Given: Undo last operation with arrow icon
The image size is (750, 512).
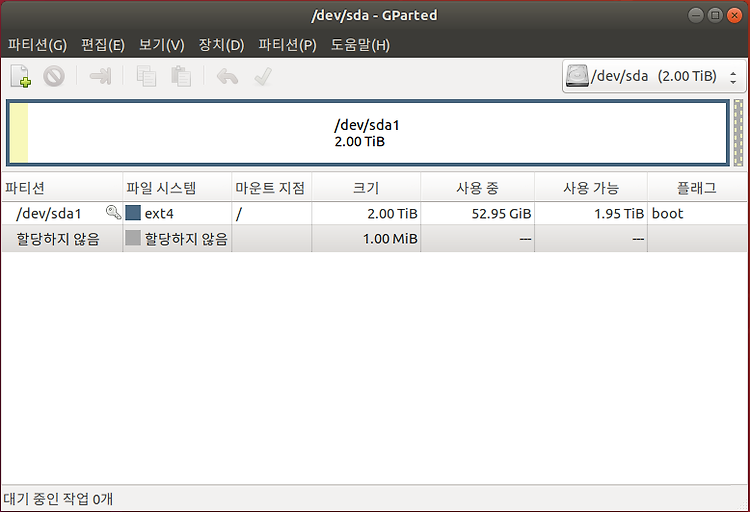Looking at the screenshot, I should point(227,76).
